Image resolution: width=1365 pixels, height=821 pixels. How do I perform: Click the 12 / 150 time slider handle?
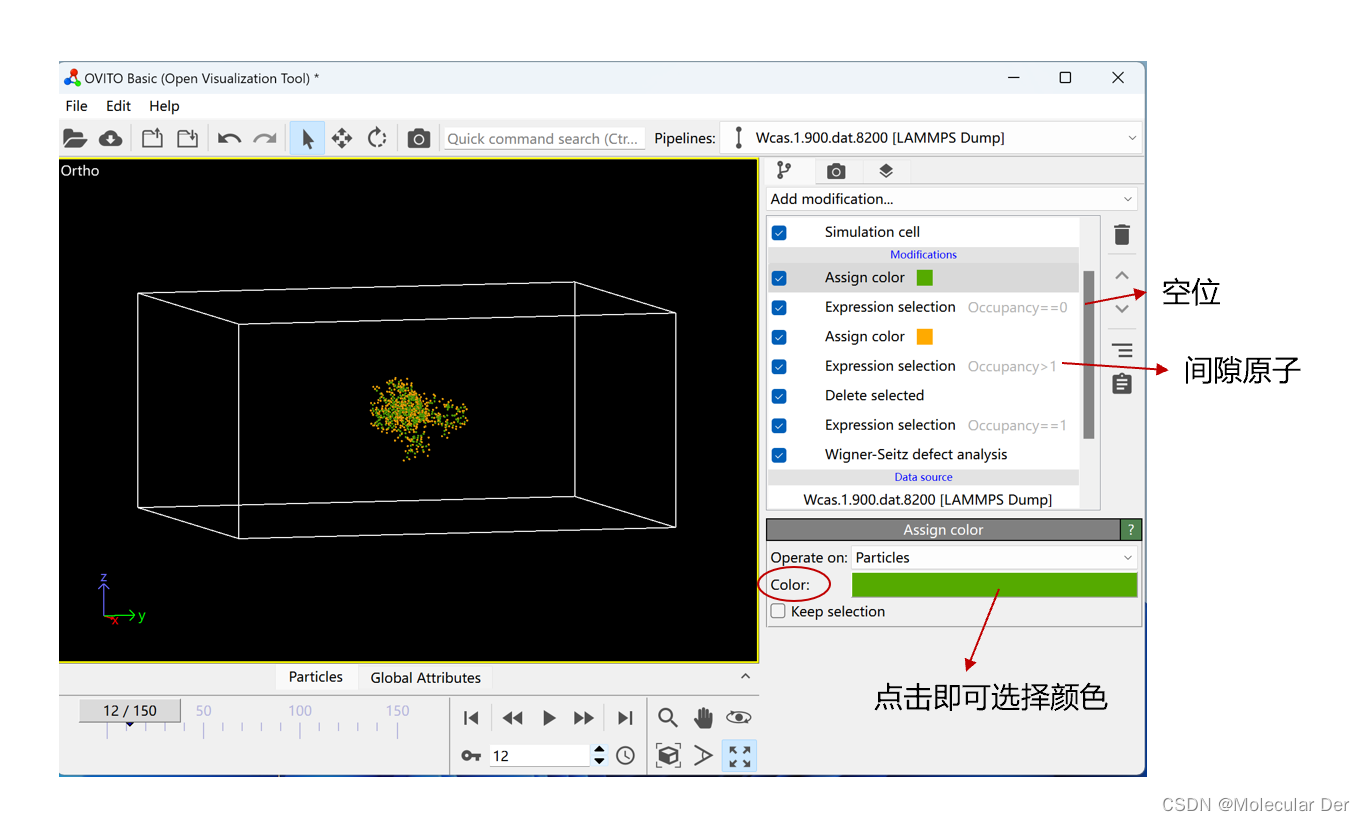(x=130, y=711)
